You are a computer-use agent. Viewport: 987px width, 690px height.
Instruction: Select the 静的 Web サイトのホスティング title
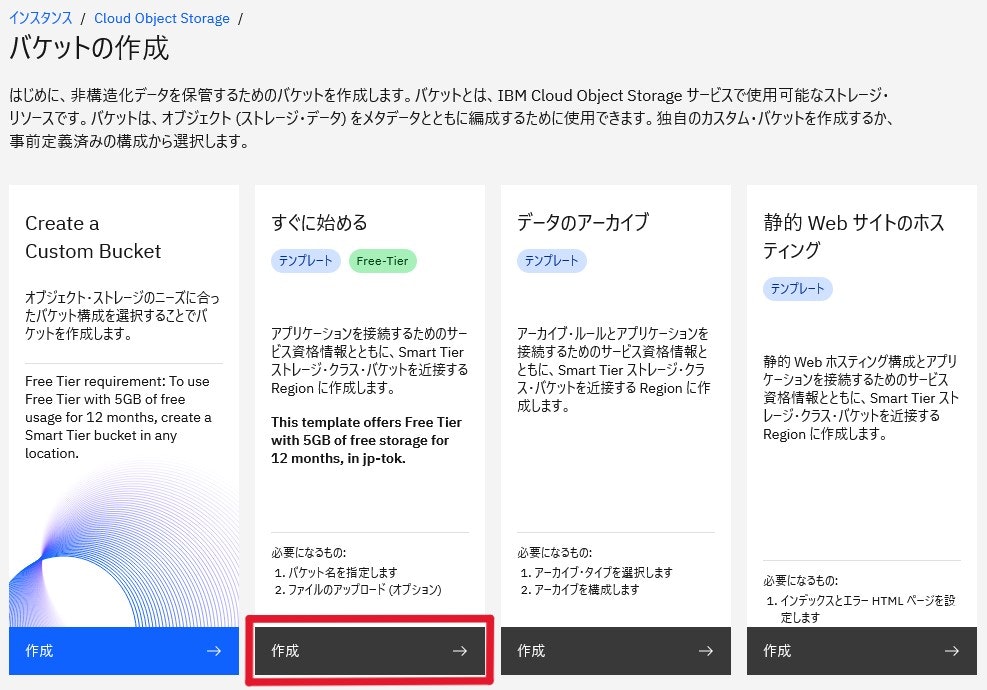point(854,236)
